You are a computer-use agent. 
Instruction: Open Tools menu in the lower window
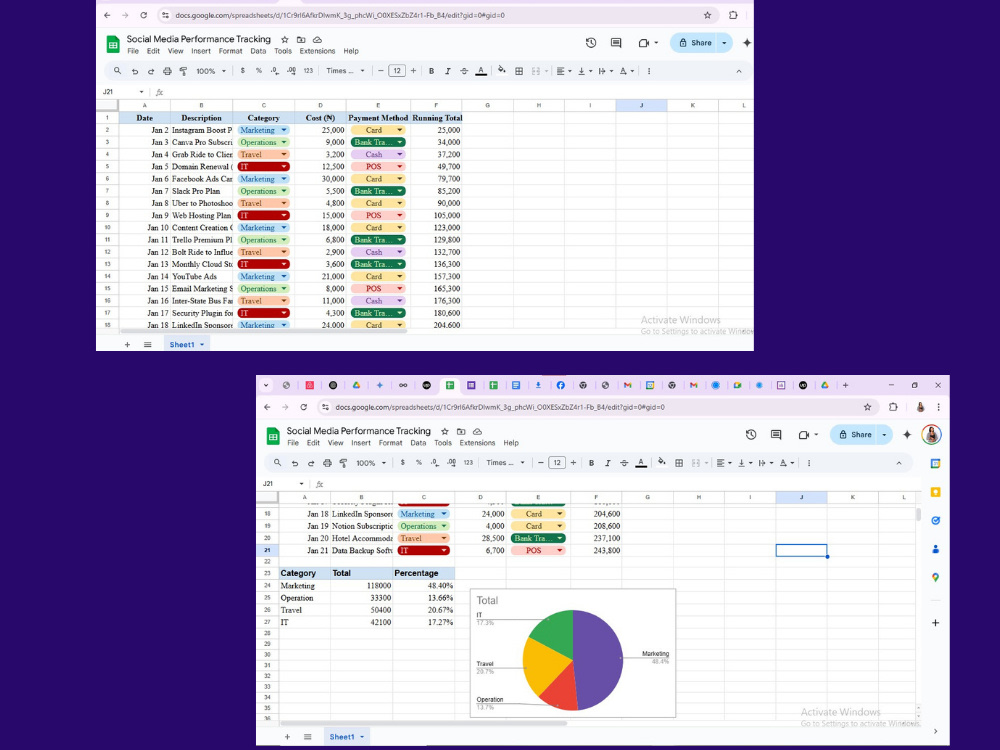pyautogui.click(x=443, y=443)
